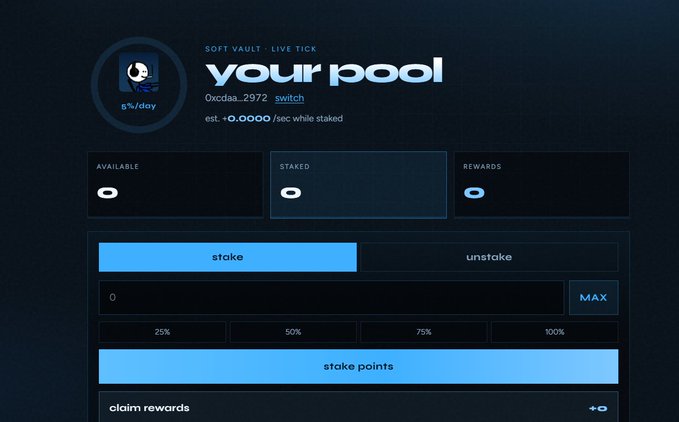Click the 'your pool' heading
This screenshot has width=679, height=422.
click(324, 71)
